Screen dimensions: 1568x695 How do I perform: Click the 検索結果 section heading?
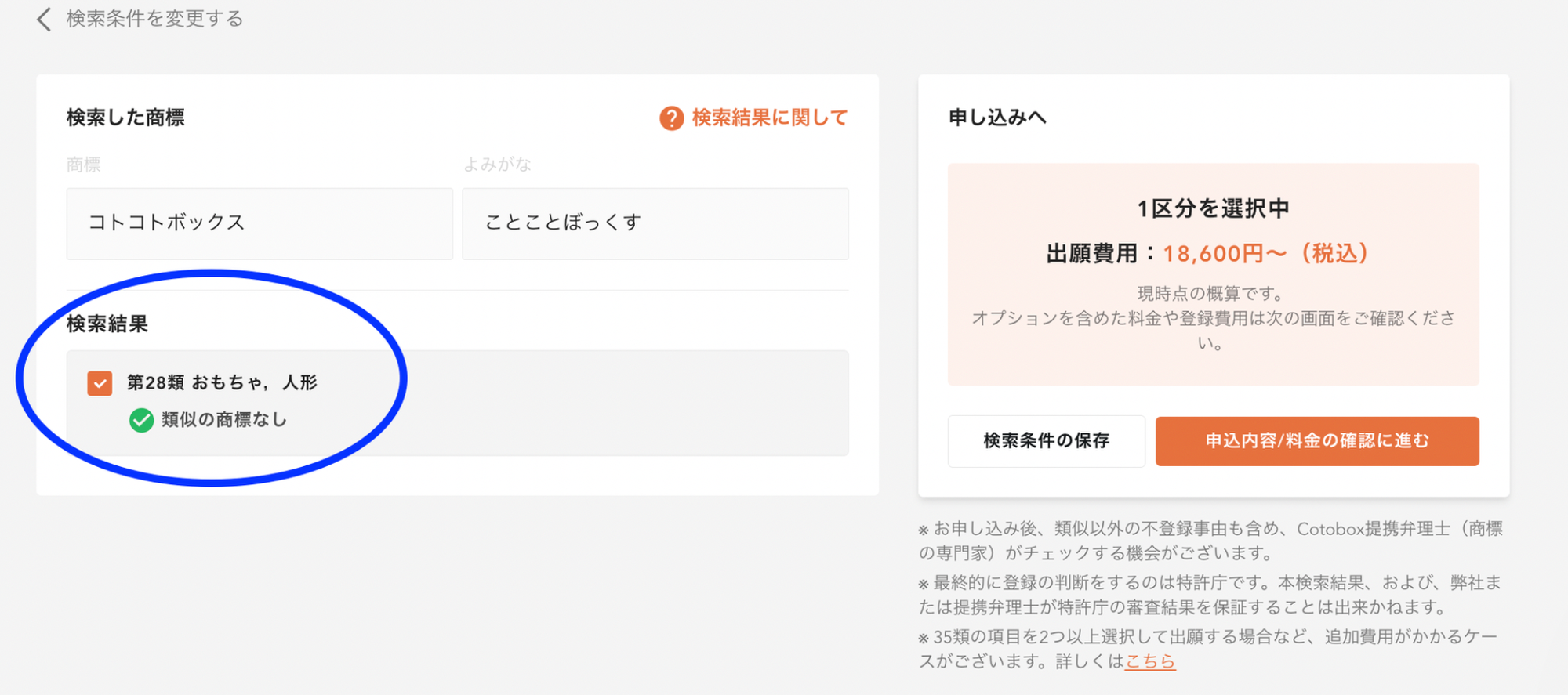tap(107, 324)
